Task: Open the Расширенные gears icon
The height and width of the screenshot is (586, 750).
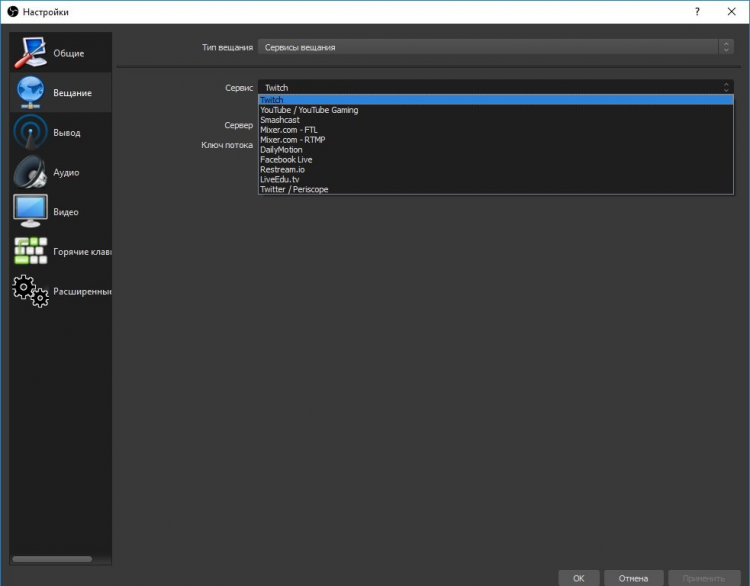Action: click(x=30, y=291)
